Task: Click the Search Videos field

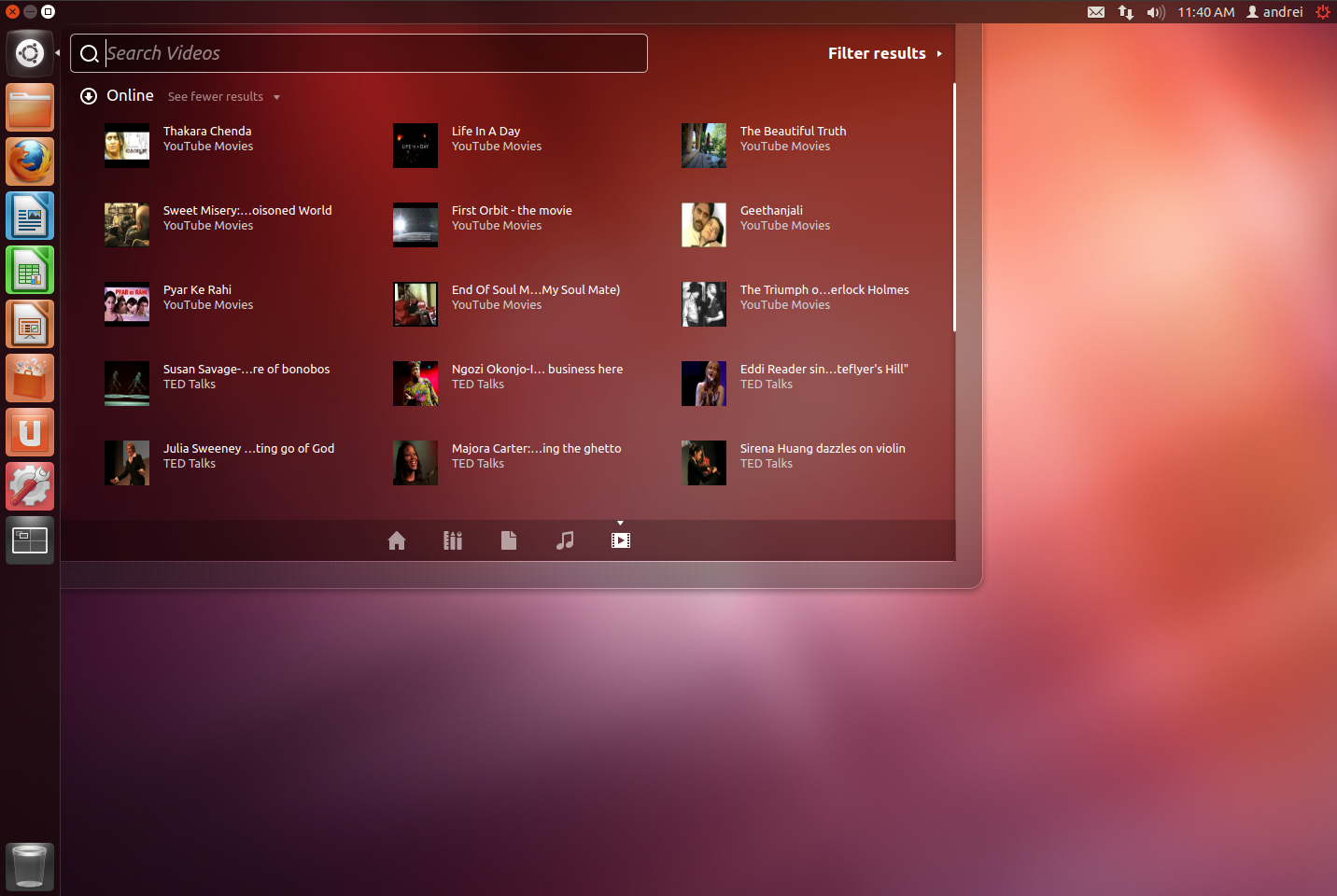Action: coord(359,53)
